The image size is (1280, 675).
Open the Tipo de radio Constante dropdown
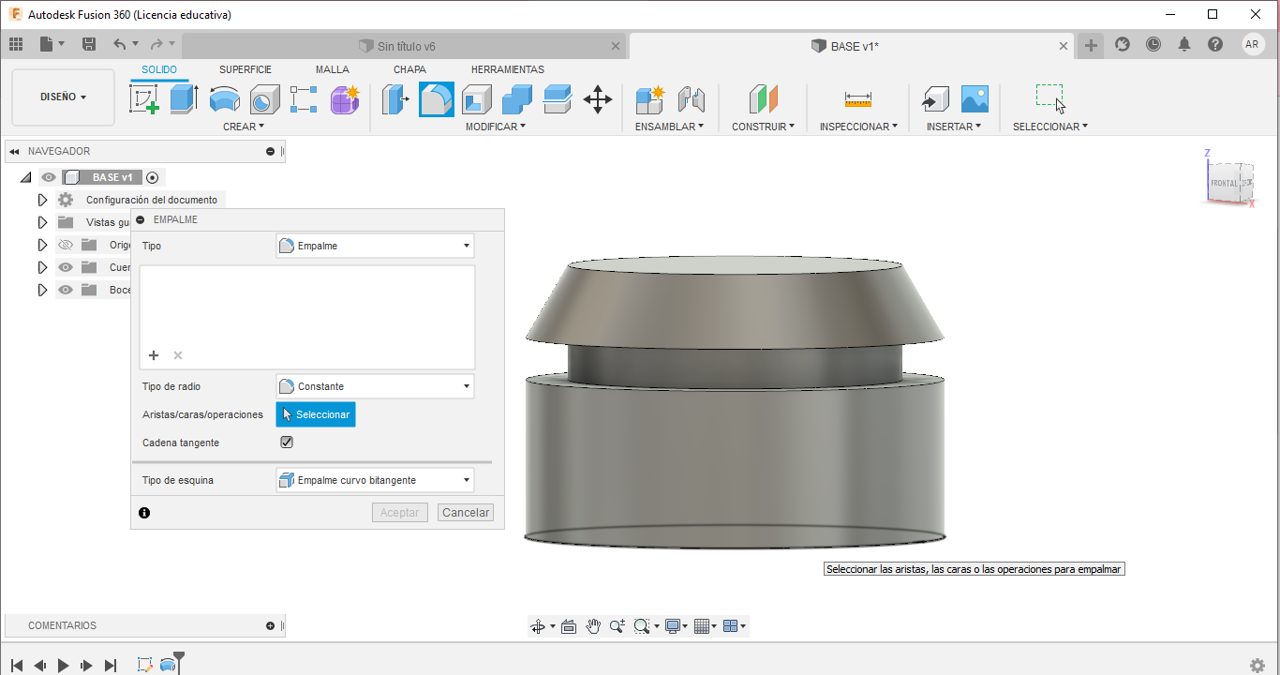375,386
